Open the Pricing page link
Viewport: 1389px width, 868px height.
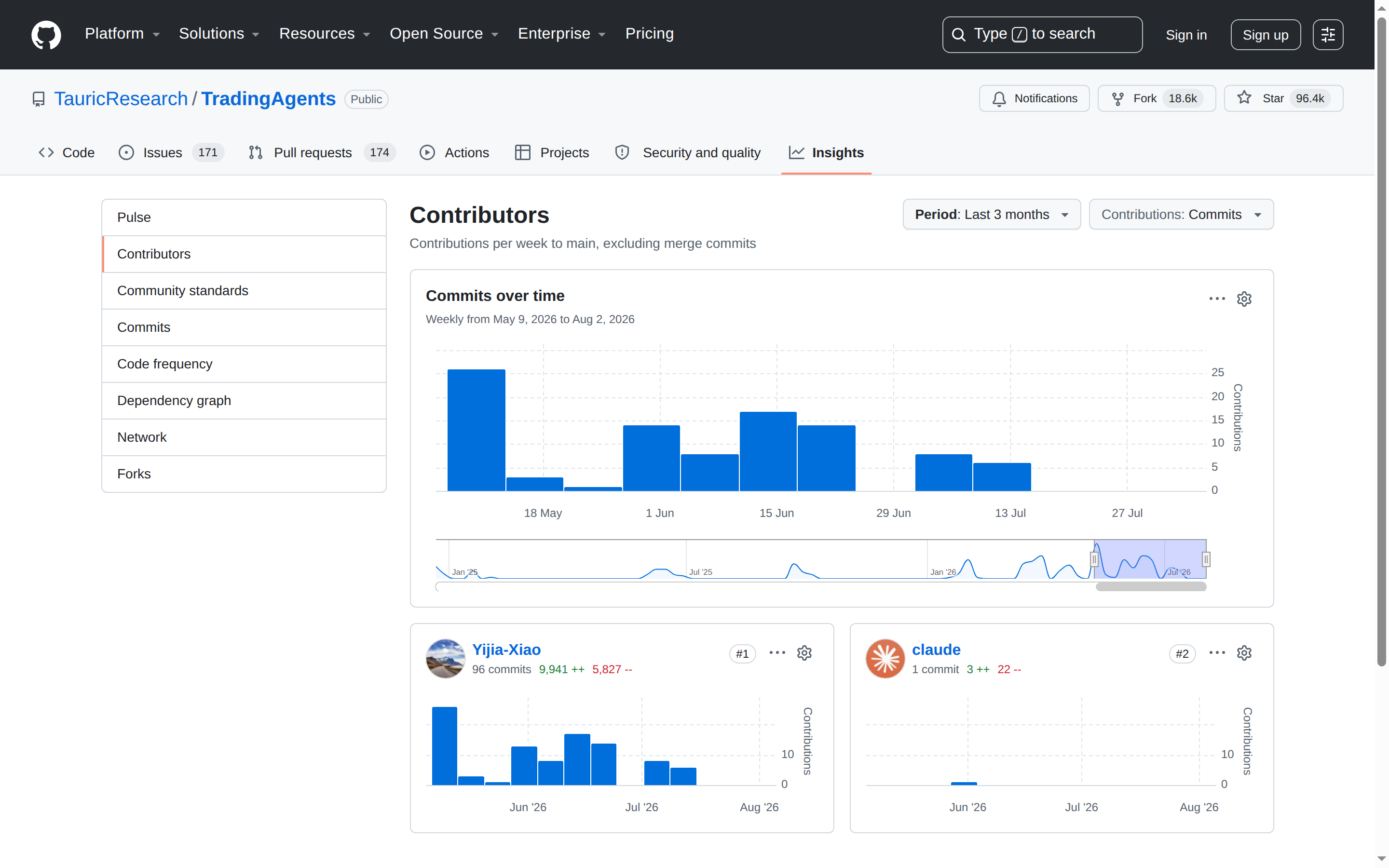click(649, 34)
